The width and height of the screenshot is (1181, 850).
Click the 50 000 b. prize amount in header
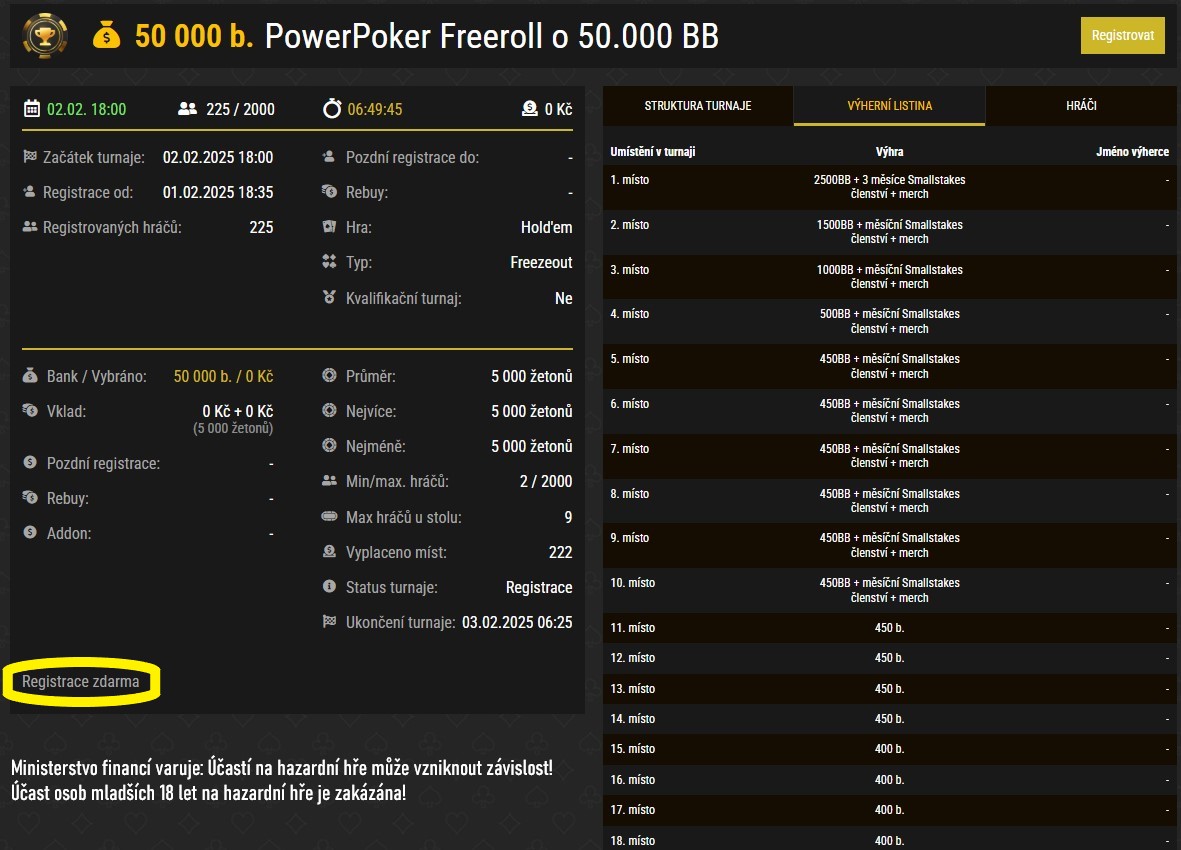(x=194, y=35)
